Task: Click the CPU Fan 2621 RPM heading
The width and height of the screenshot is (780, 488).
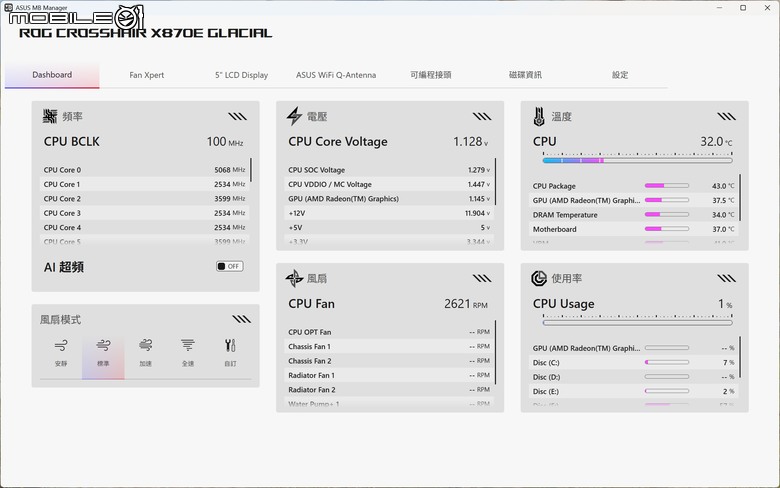Action: (x=388, y=303)
